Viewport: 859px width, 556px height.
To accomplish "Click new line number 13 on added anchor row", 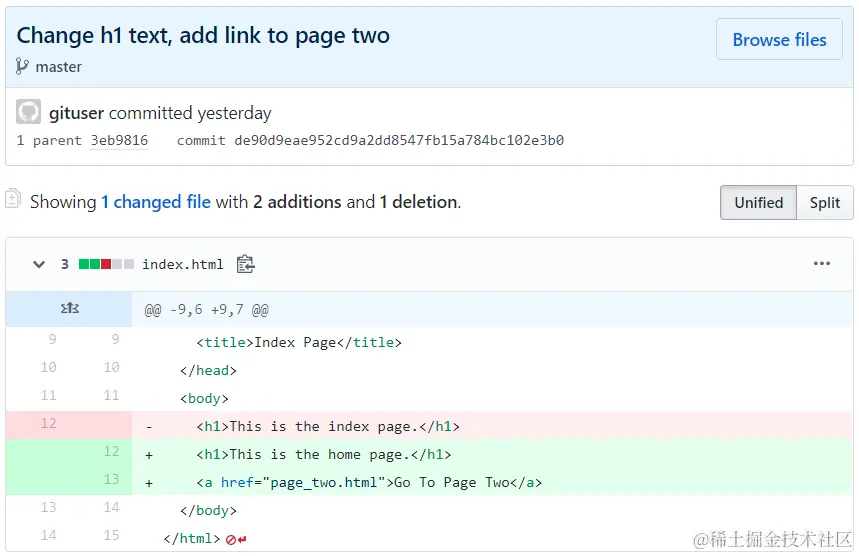I will click(111, 479).
